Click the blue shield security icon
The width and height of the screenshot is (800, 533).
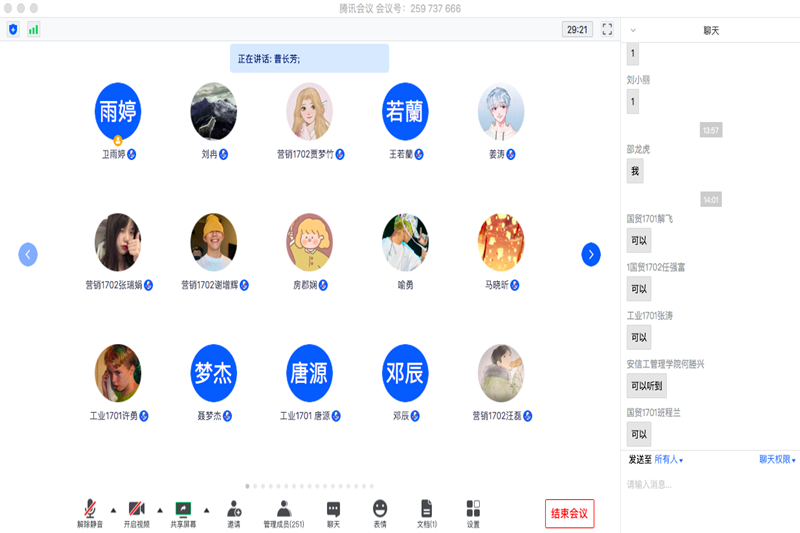[13, 30]
